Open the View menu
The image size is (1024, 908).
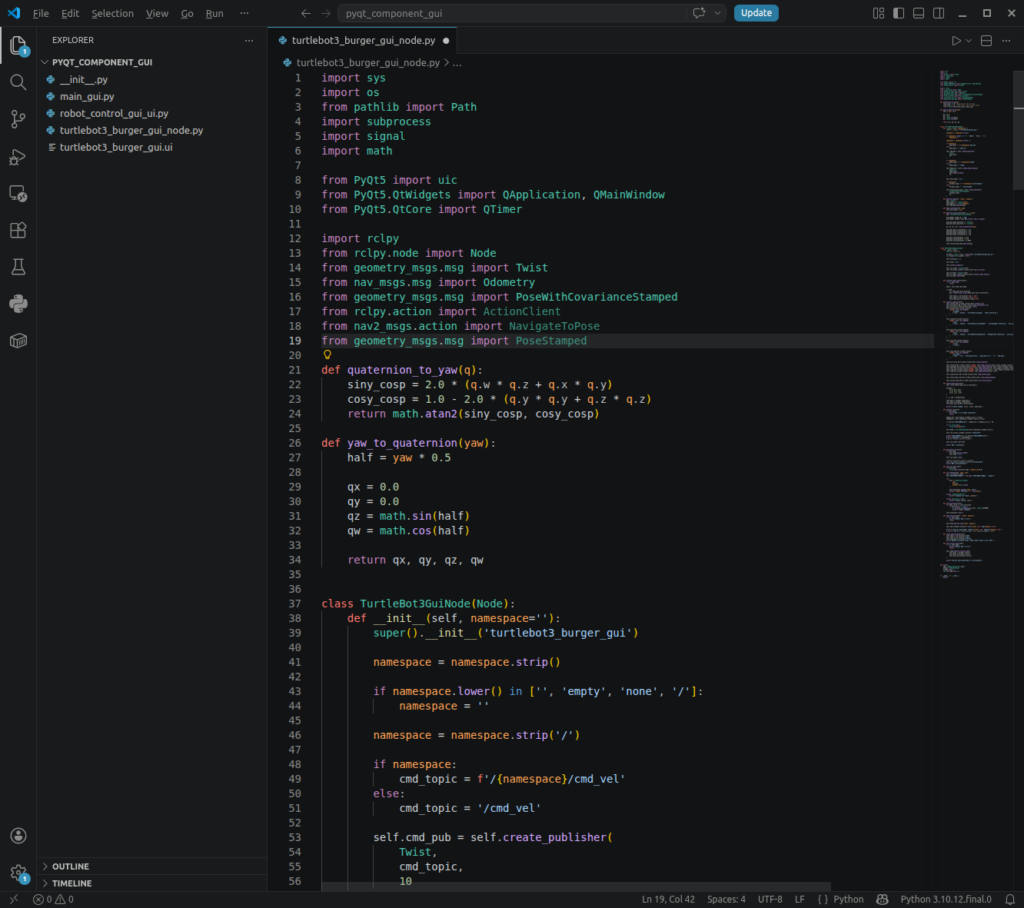tap(157, 13)
